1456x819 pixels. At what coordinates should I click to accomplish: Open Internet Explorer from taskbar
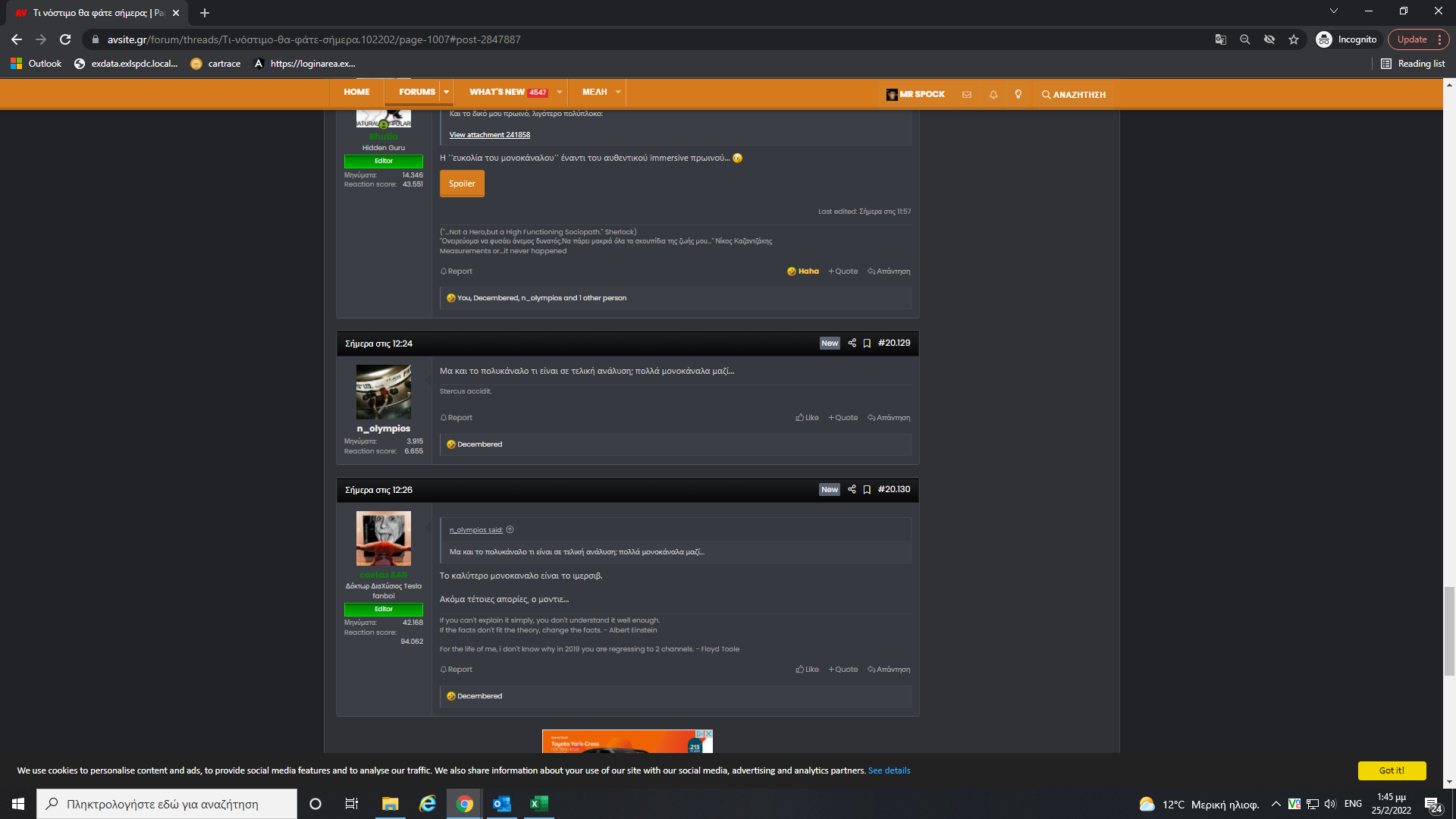[x=427, y=804]
